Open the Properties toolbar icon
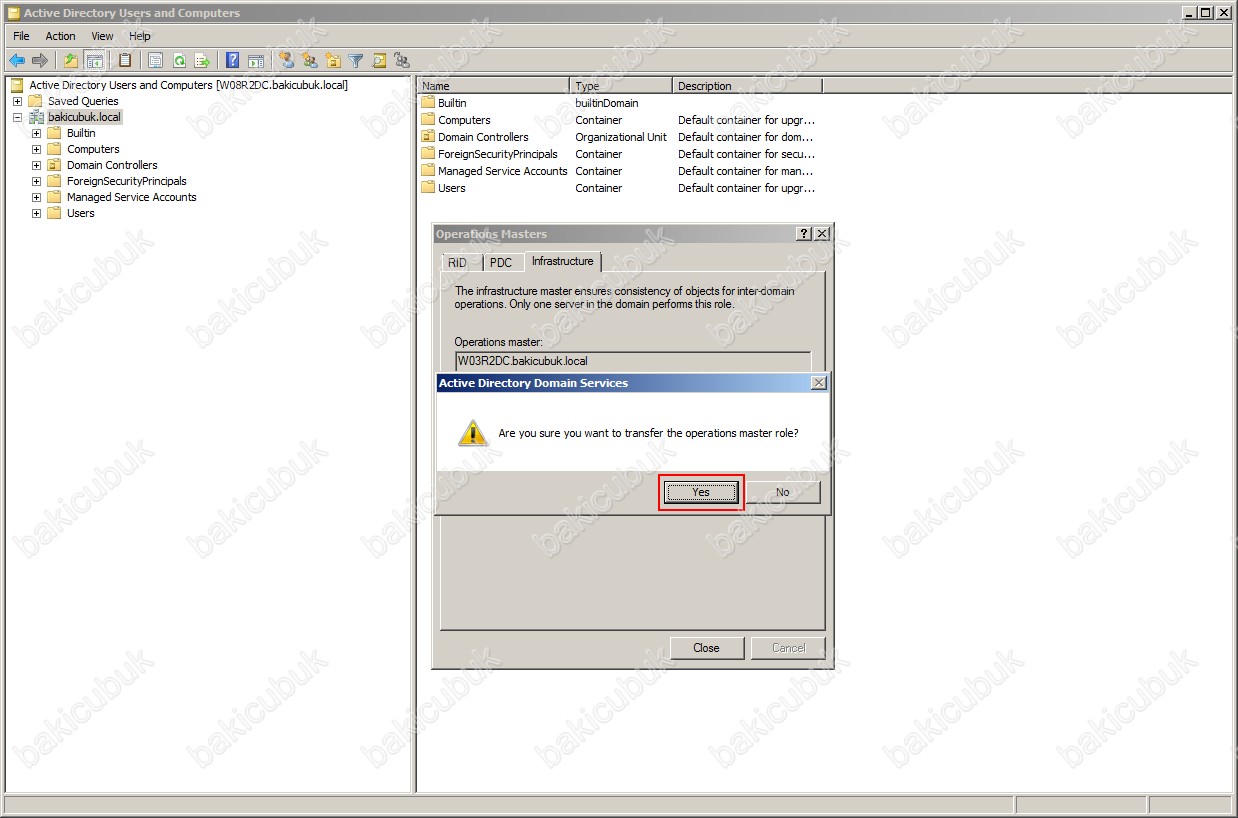The width and height of the screenshot is (1238, 818). coord(156,61)
